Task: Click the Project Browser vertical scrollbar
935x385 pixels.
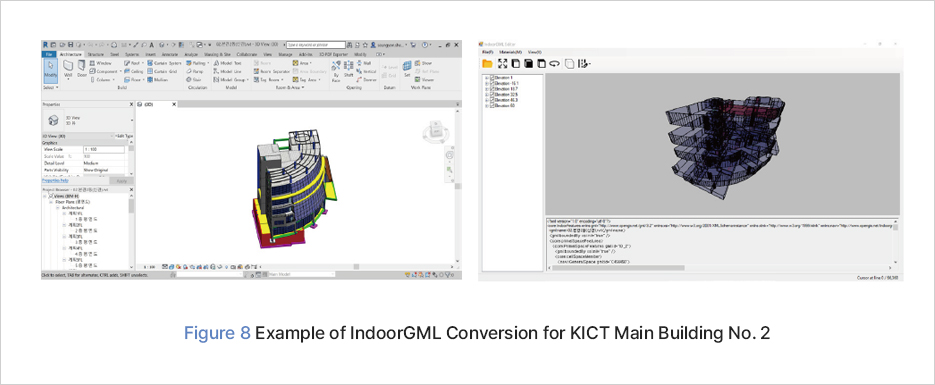Action: [131, 232]
